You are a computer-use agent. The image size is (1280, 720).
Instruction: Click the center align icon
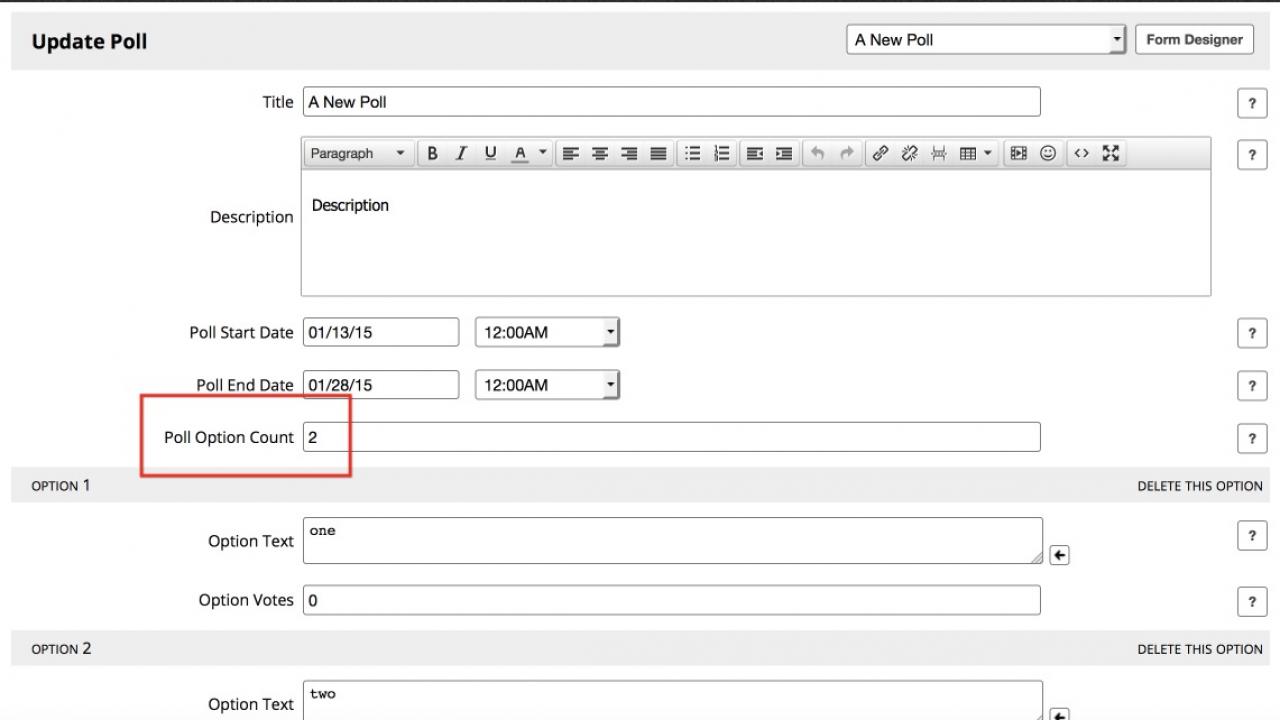(600, 153)
